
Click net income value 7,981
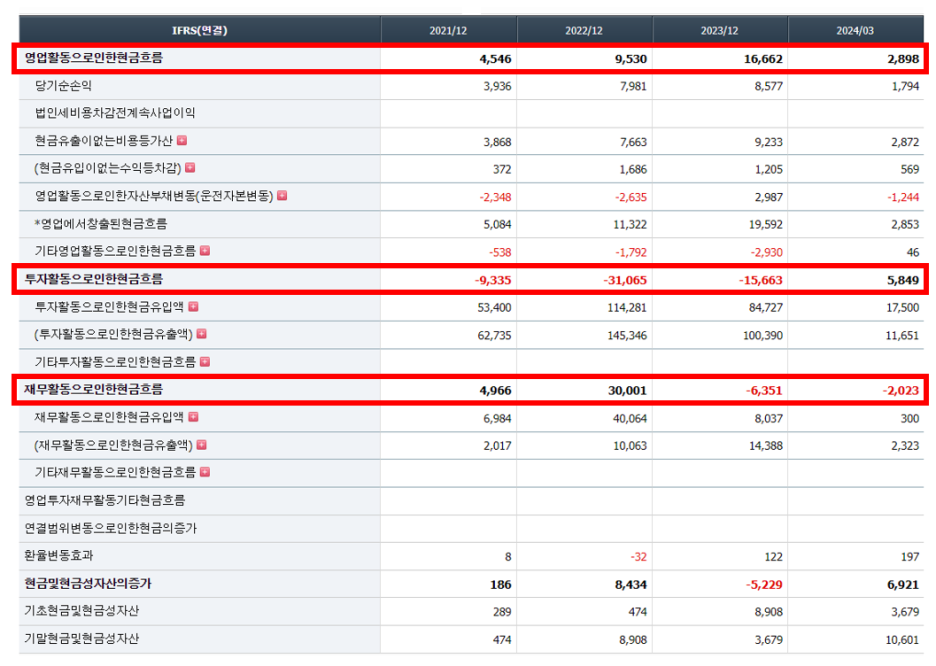(x=633, y=86)
